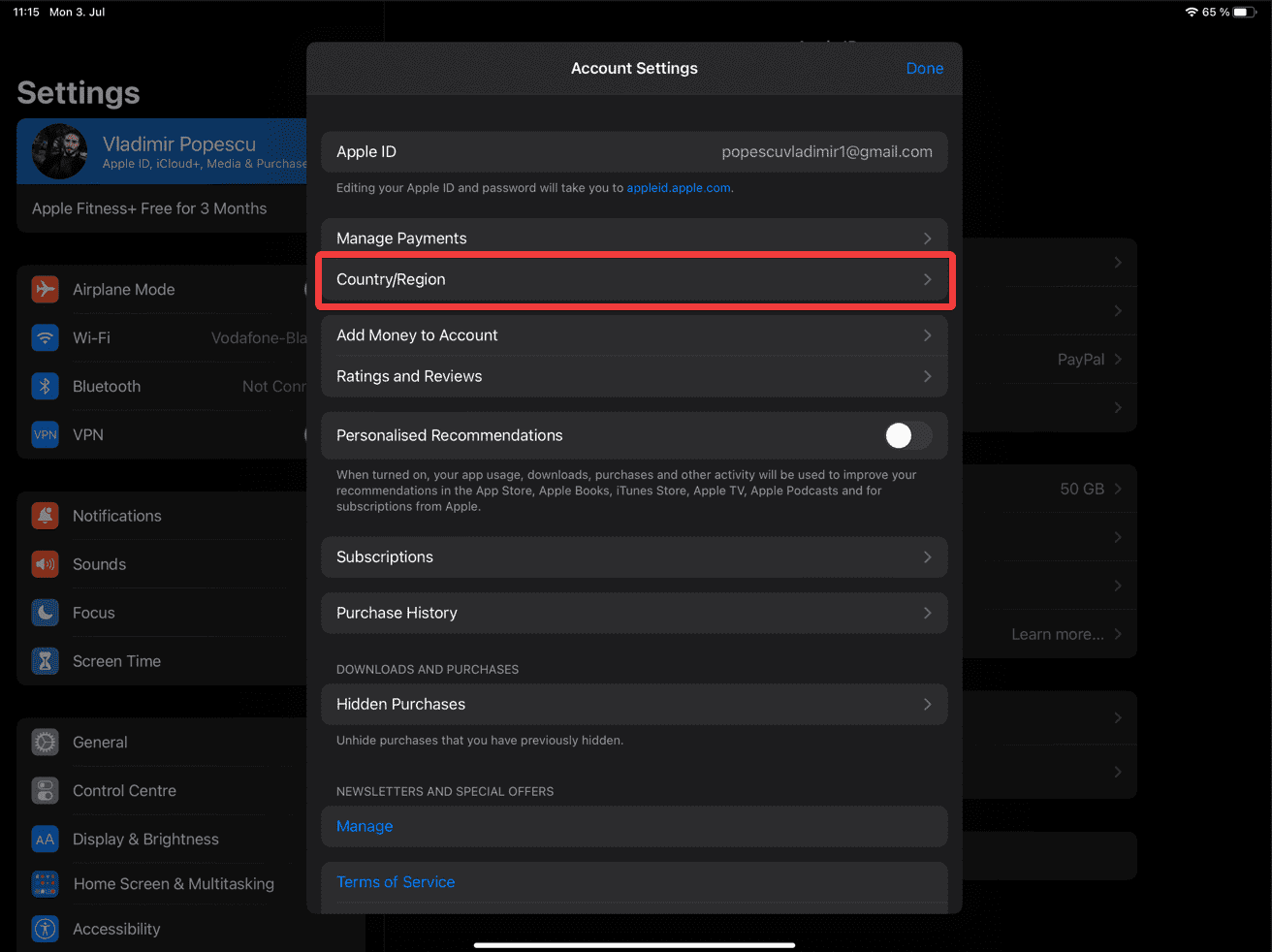Click the Bluetooth icon in Settings sidebar
Screen dimensions: 1272x952
pos(45,386)
